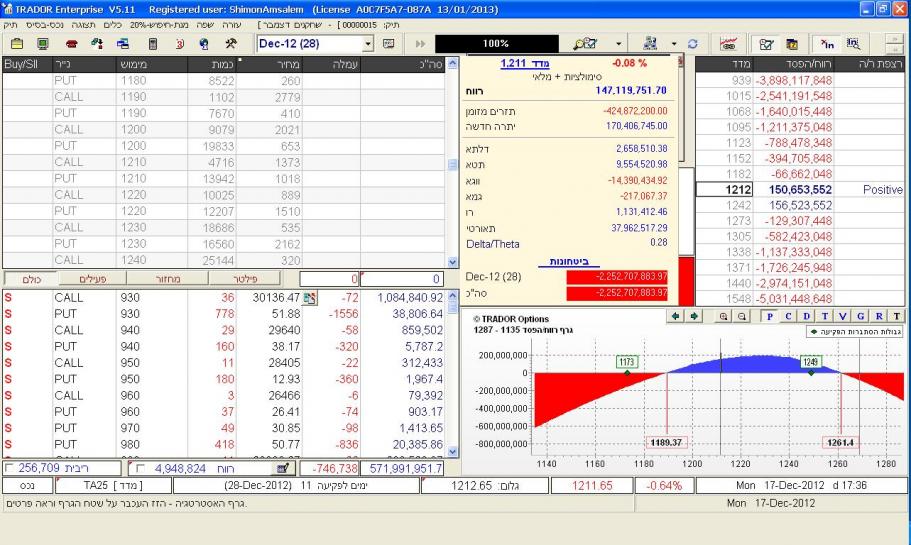
Task: Expand the dropdown beside the network computers icon
Action: coord(674,45)
